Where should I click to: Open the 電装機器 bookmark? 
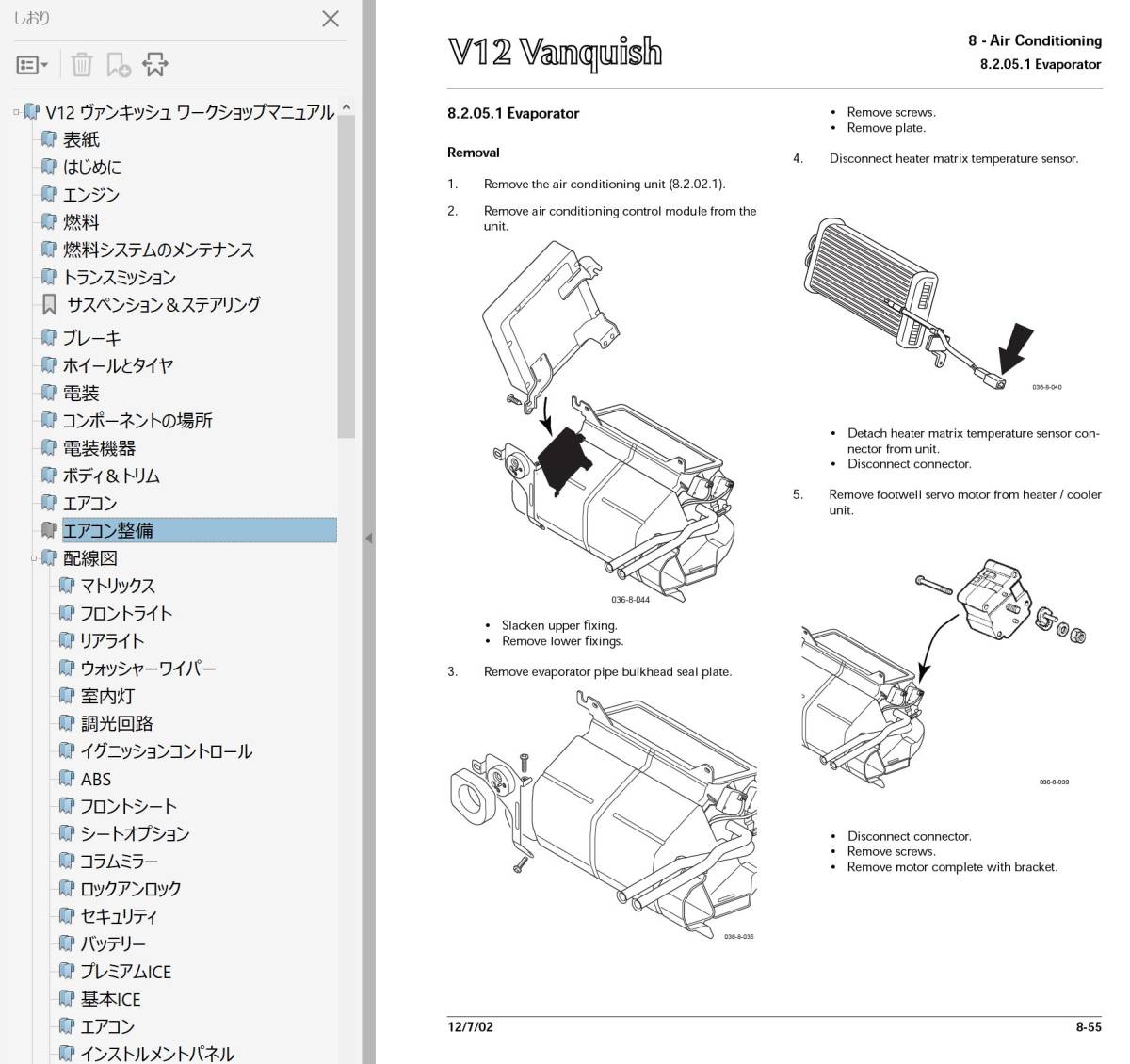99,448
